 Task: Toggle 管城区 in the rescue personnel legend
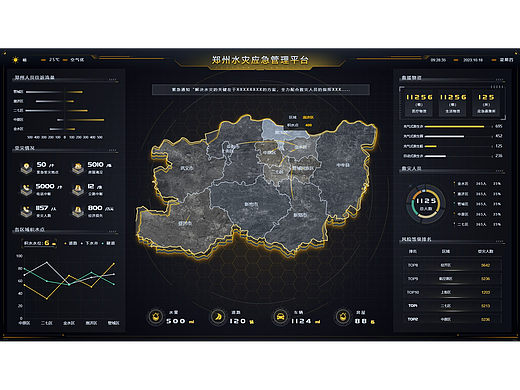[461, 204]
